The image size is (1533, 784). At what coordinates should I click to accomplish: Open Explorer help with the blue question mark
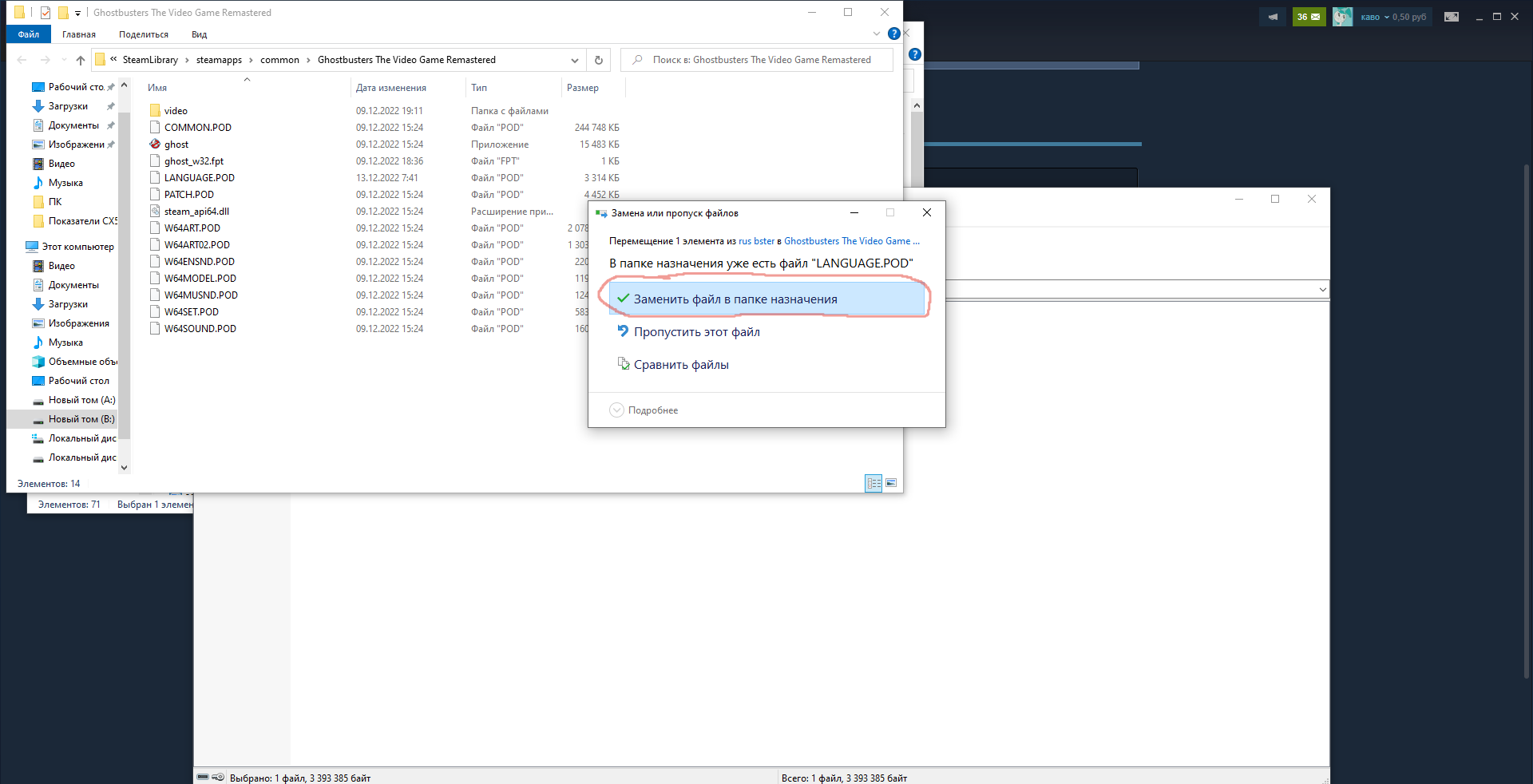[x=894, y=34]
